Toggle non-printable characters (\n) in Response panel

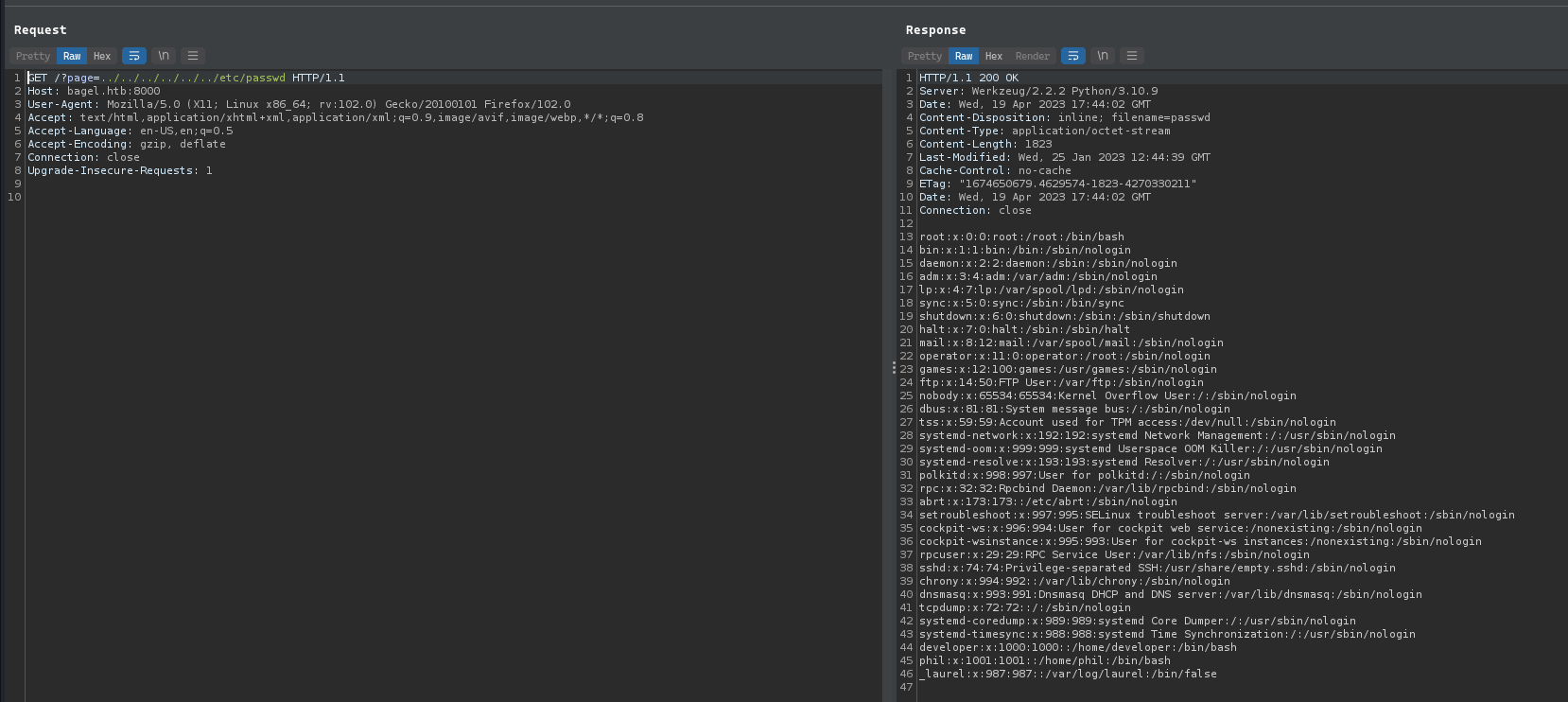coord(1103,56)
